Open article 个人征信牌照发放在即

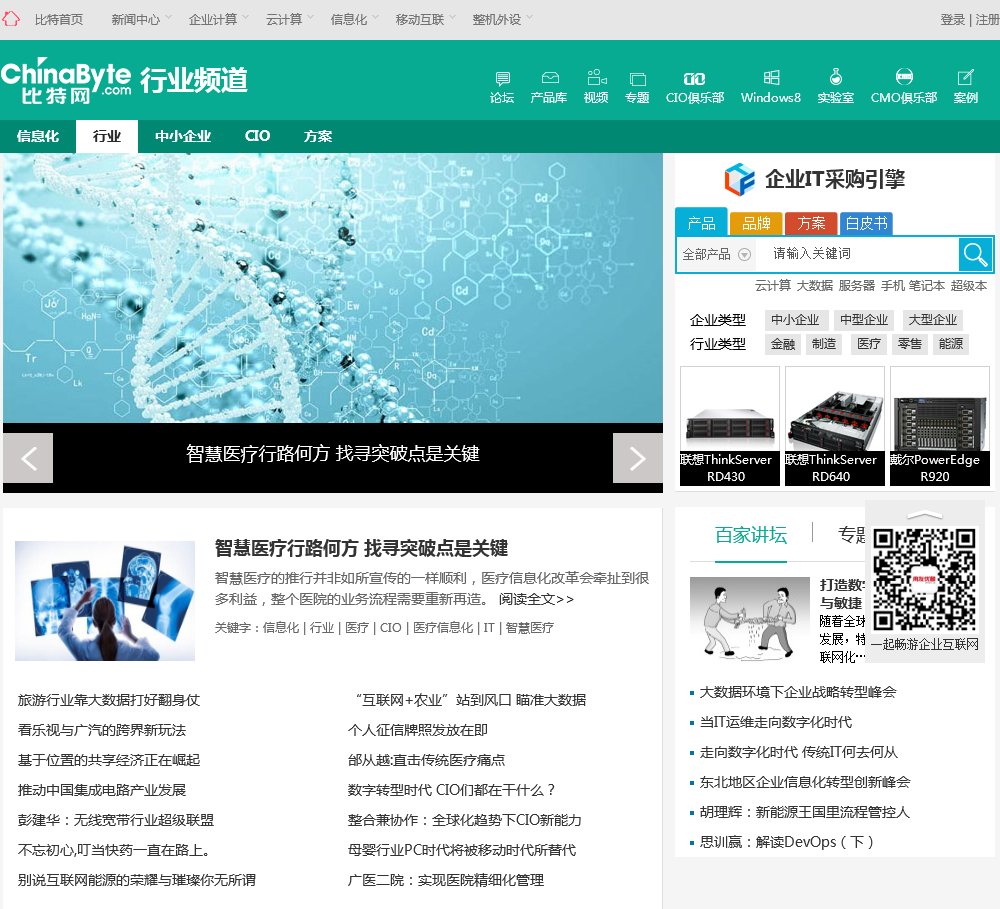(x=418, y=730)
